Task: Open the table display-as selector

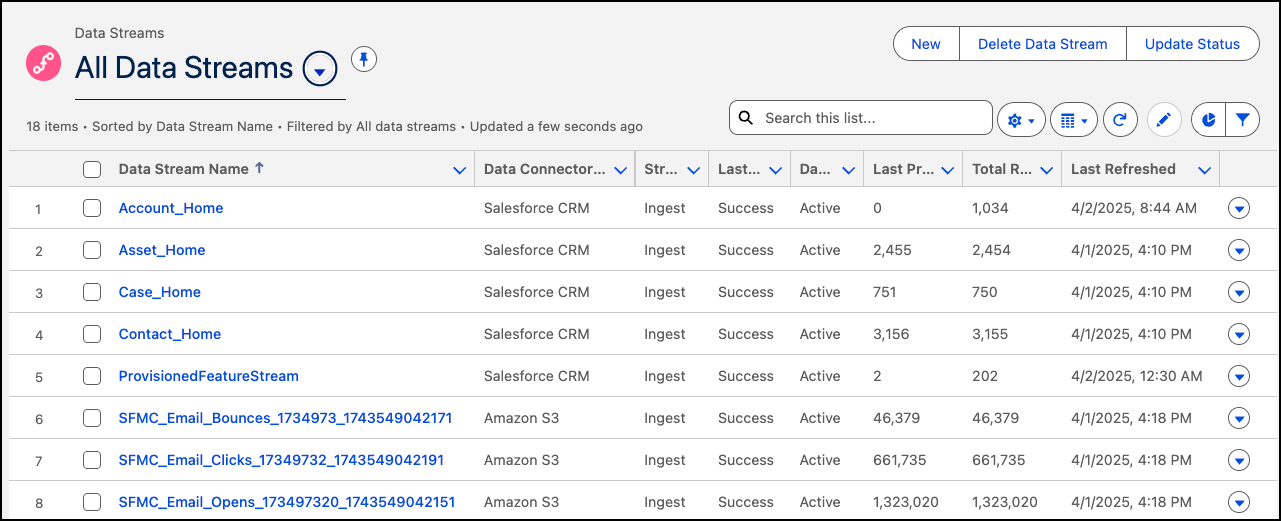Action: pos(1073,120)
